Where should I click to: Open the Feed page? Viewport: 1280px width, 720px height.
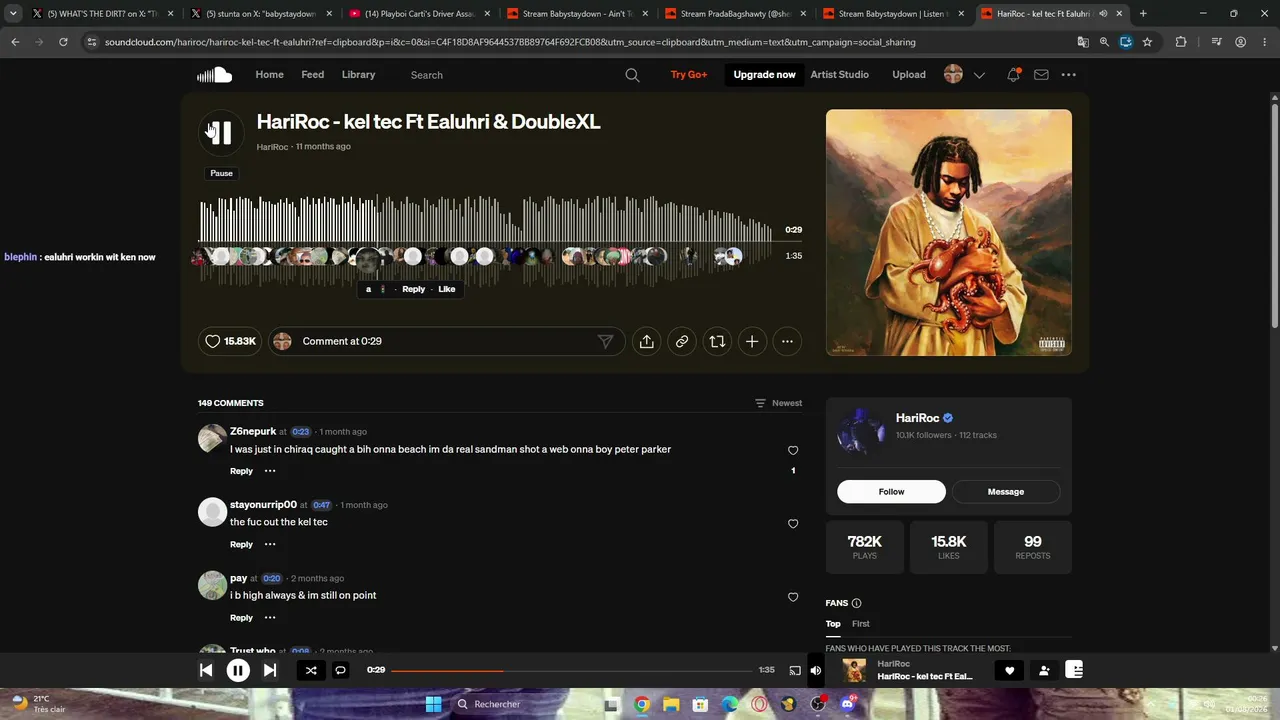(x=313, y=75)
